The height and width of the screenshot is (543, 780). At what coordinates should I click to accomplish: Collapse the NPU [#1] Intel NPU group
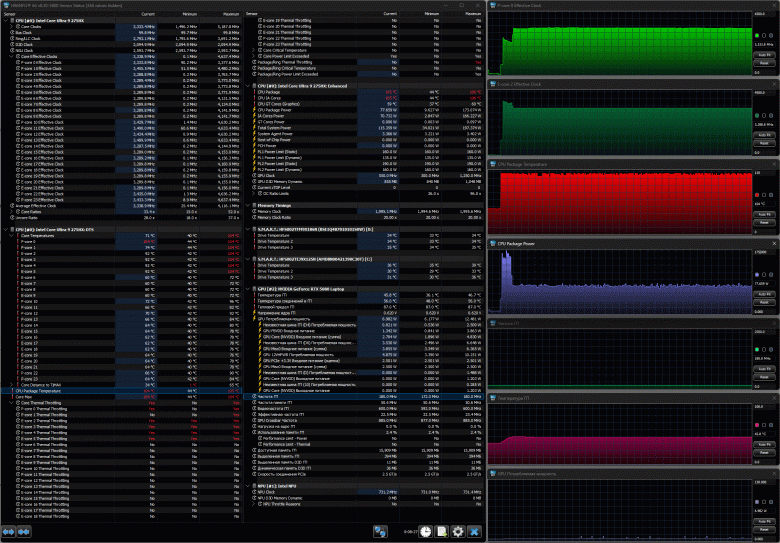click(x=248, y=486)
